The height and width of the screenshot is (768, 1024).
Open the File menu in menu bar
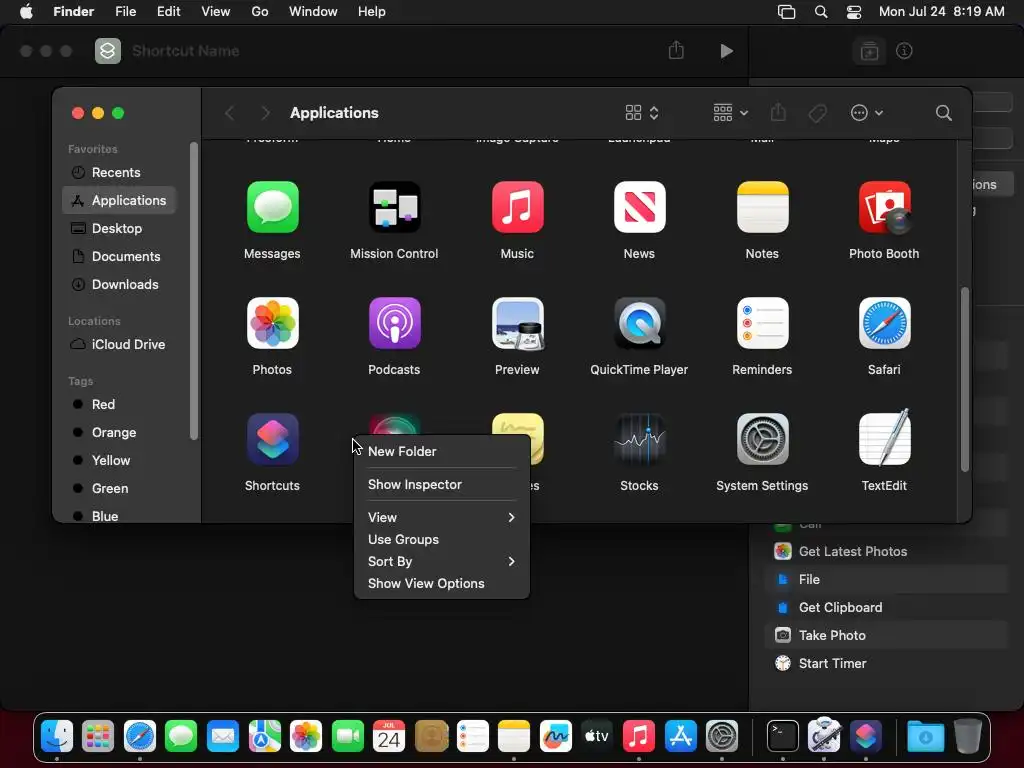point(125,12)
